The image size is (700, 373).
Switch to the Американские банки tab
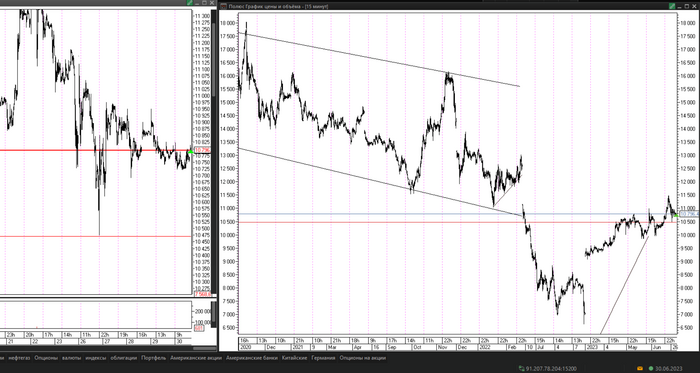click(251, 358)
